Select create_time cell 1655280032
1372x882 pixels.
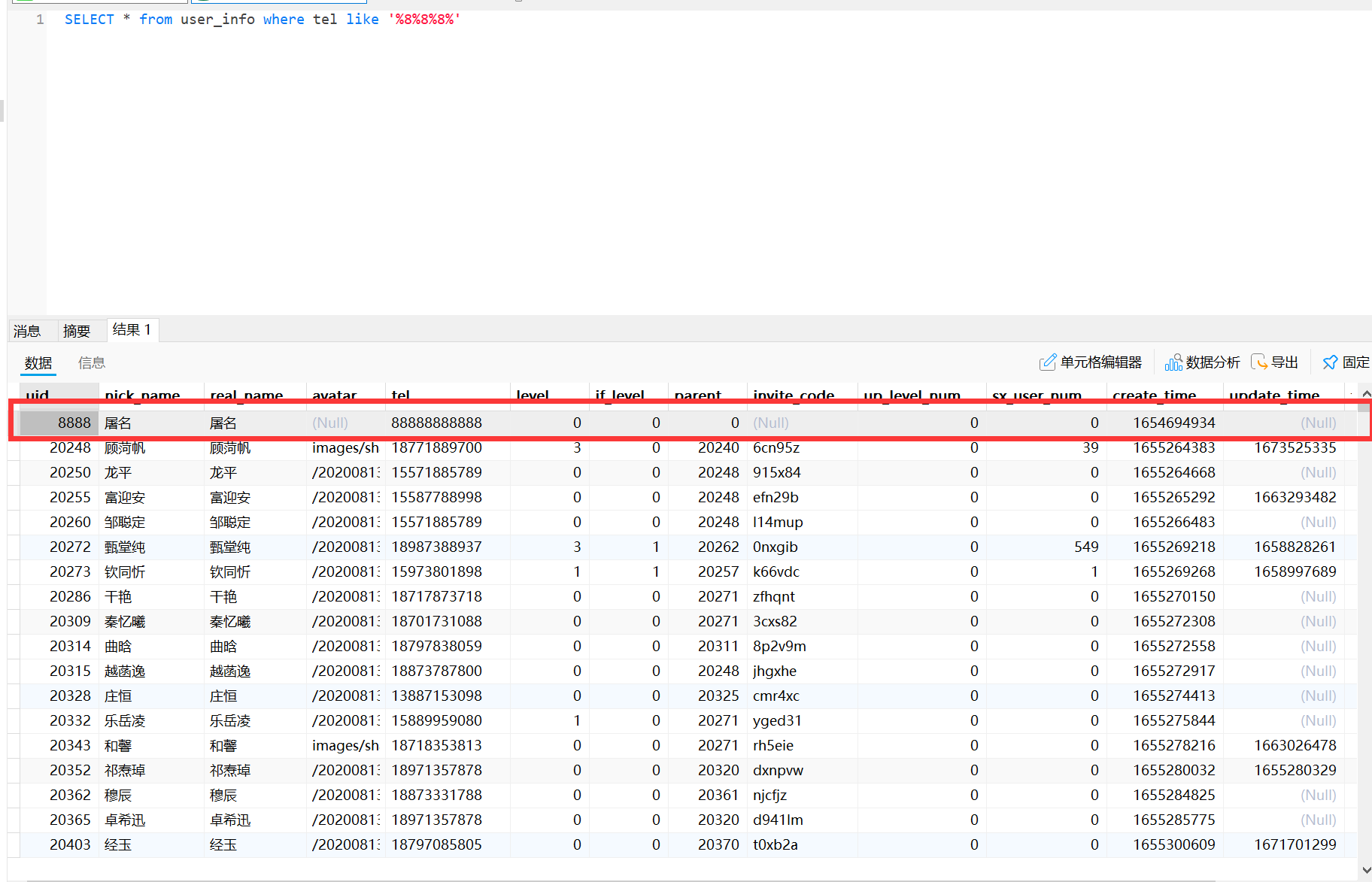tap(1164, 770)
